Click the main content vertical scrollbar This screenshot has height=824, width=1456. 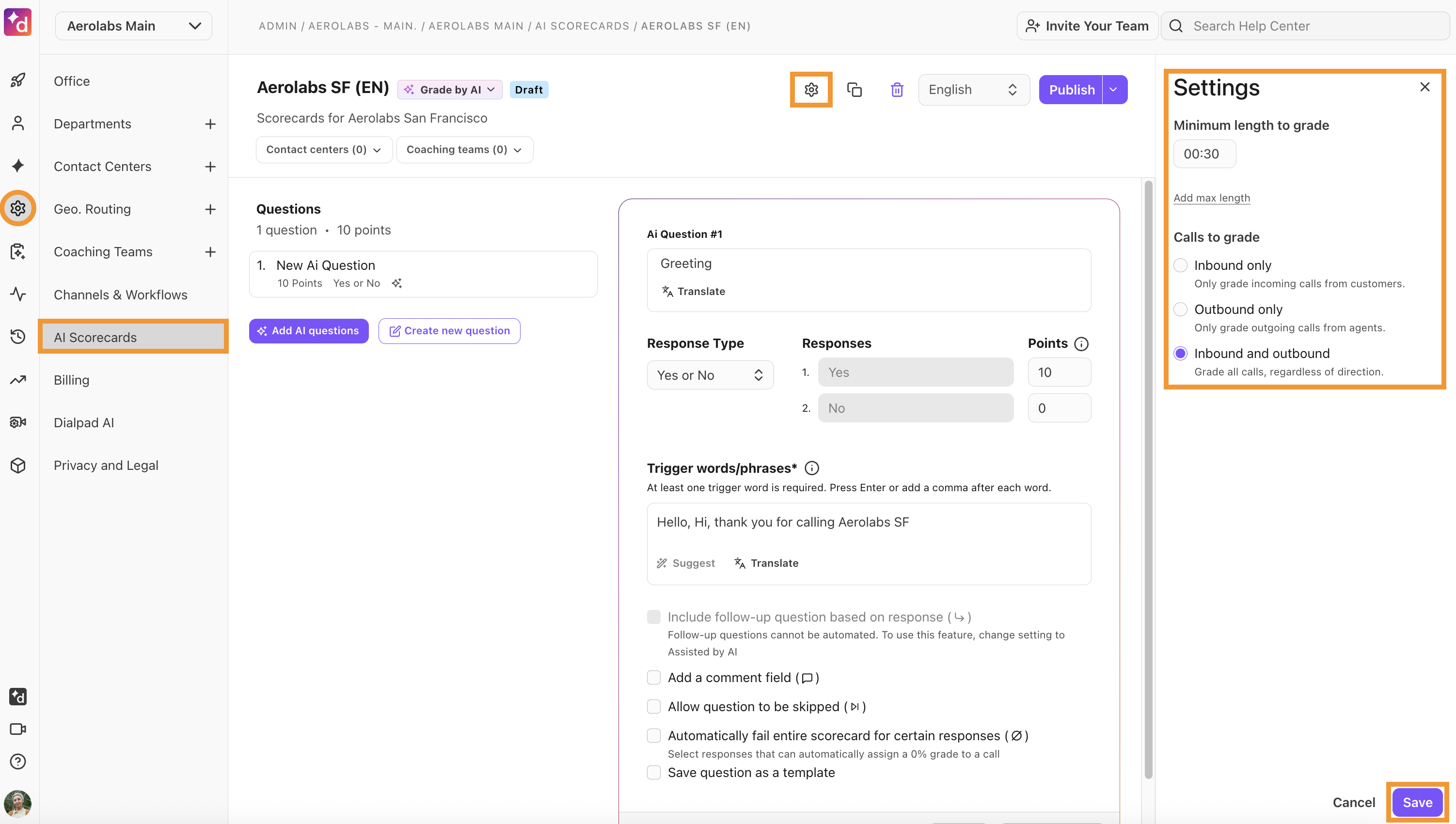tap(1149, 480)
